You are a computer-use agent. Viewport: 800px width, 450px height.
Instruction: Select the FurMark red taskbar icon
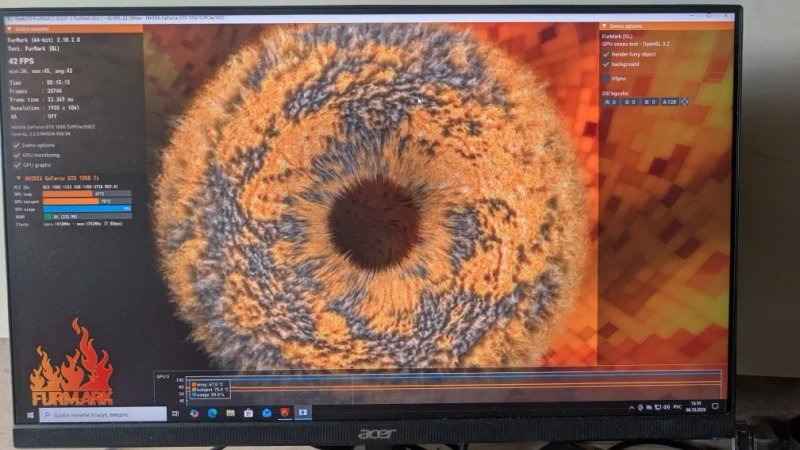click(285, 412)
